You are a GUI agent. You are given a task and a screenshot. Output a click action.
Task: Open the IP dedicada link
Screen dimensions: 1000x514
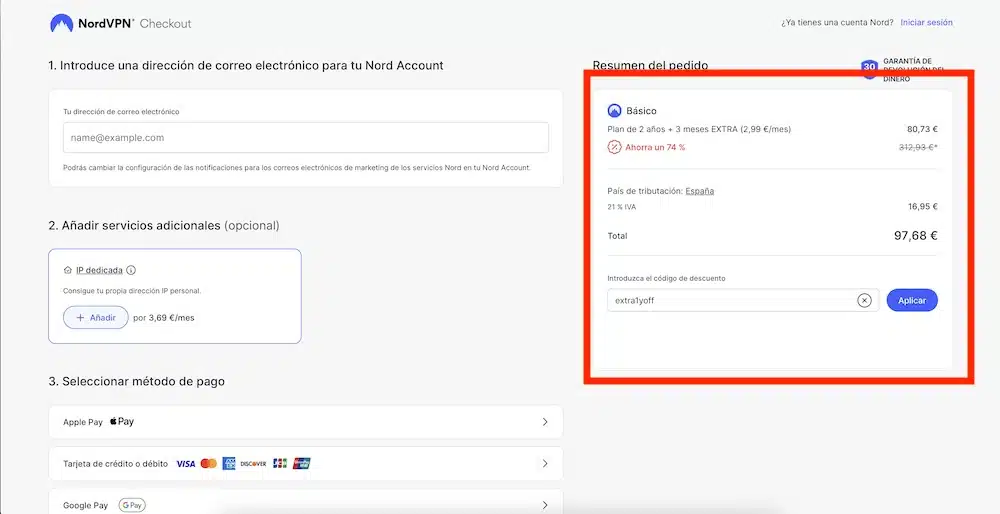pos(99,270)
